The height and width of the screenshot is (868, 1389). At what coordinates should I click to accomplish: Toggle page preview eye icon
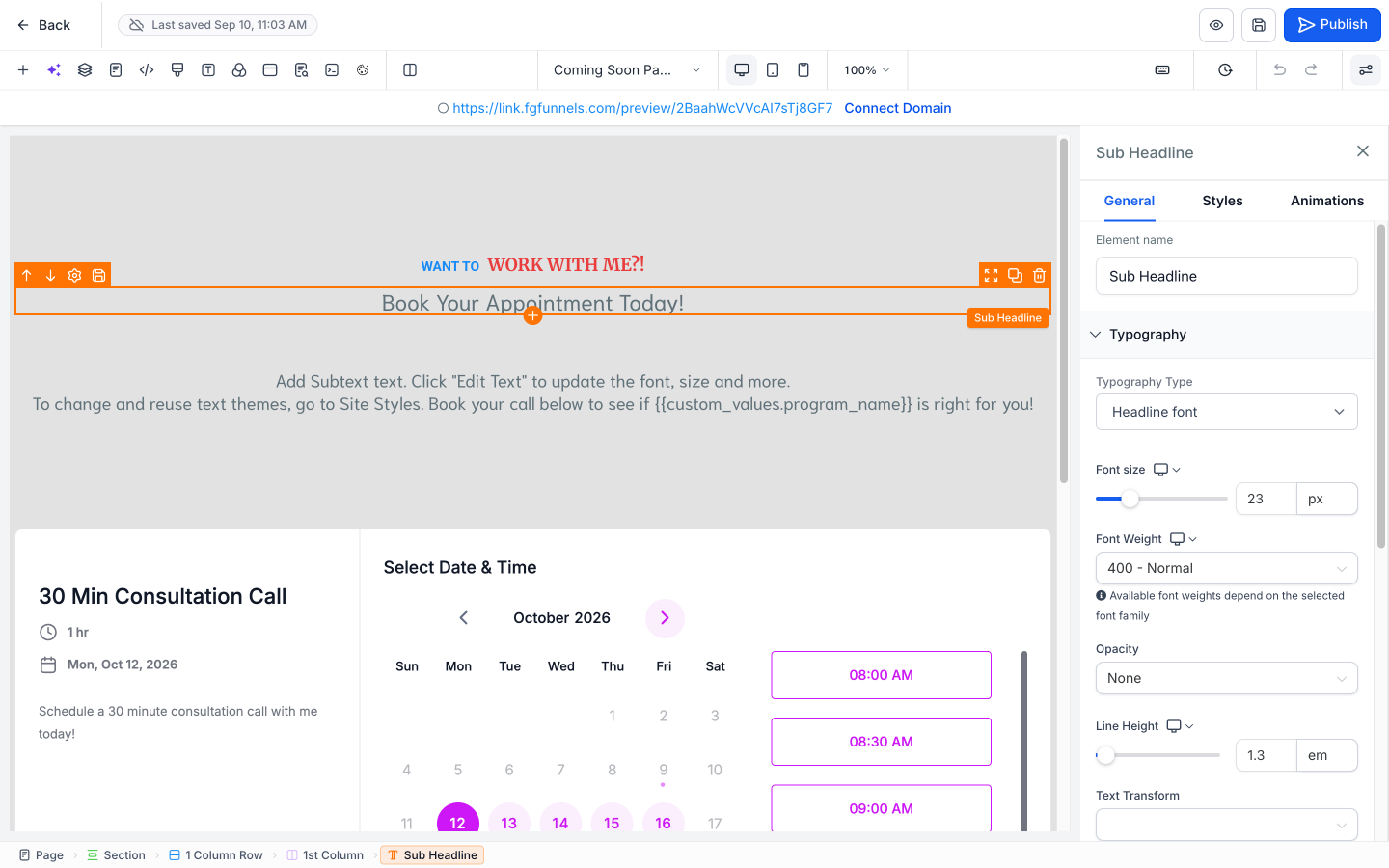[x=1216, y=25]
